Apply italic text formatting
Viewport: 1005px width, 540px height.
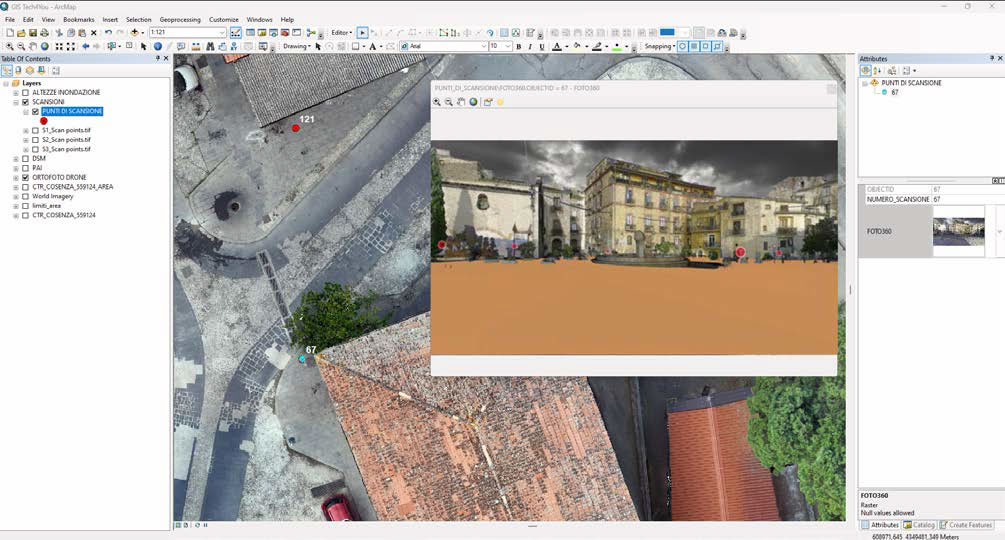(x=530, y=47)
